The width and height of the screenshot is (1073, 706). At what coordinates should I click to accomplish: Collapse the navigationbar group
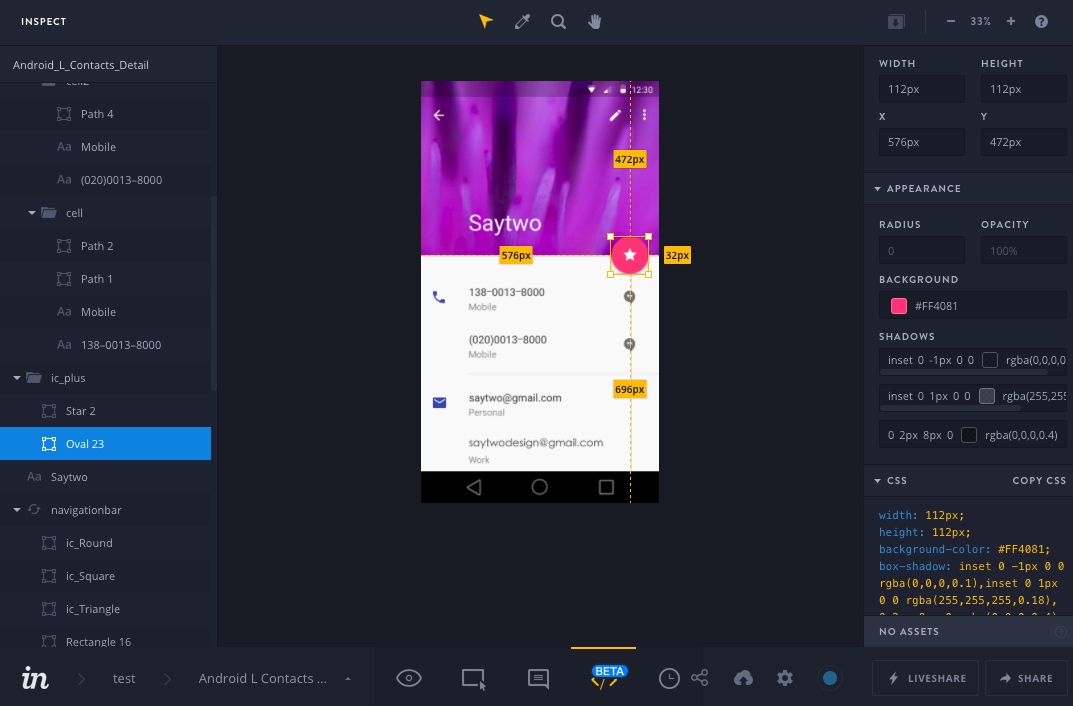click(x=16, y=510)
